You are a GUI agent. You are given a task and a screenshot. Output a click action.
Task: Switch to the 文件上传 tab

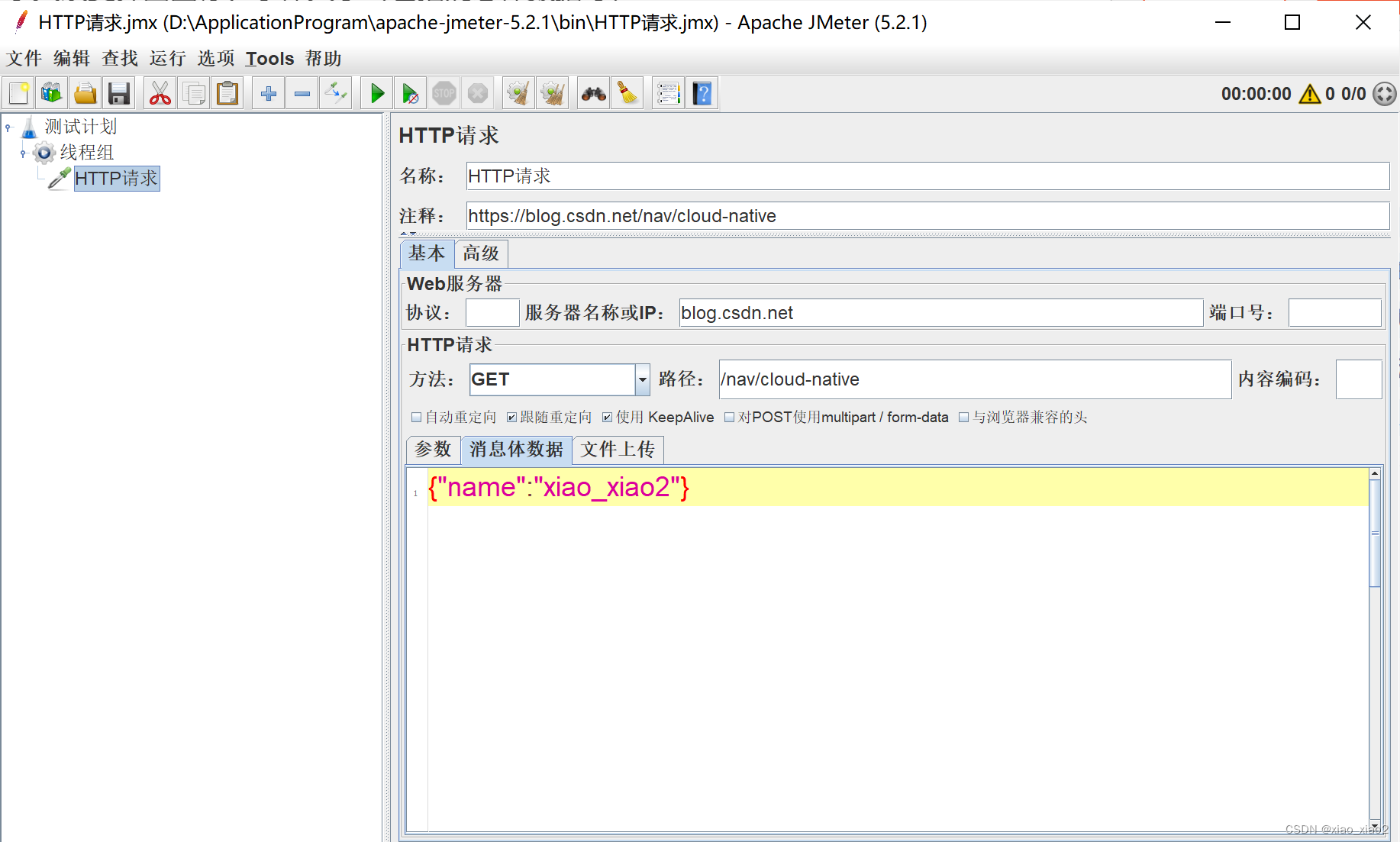[618, 450]
